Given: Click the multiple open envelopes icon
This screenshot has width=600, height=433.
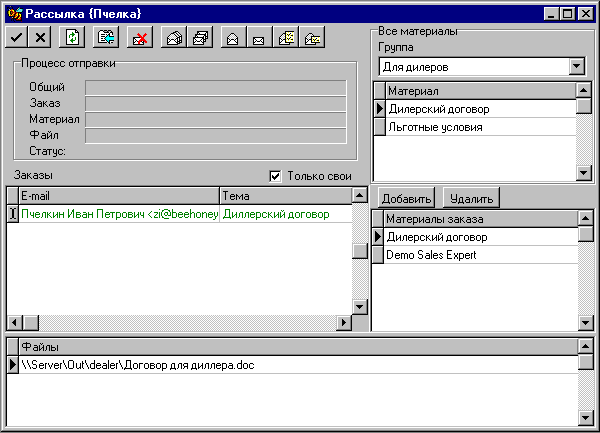Looking at the screenshot, I should click(174, 37).
